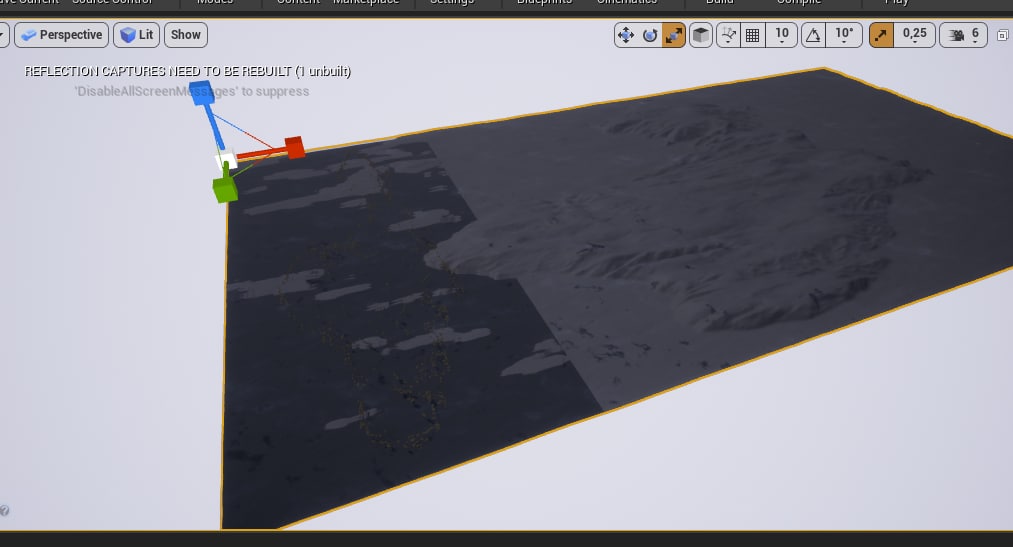Toggle rotation snapping angle icon
The width and height of the screenshot is (1013, 547).
813,35
